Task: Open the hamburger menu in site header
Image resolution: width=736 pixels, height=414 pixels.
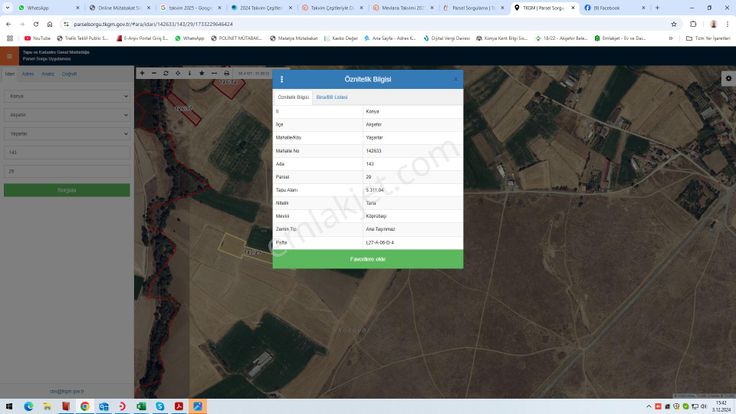Action: tap(9, 55)
